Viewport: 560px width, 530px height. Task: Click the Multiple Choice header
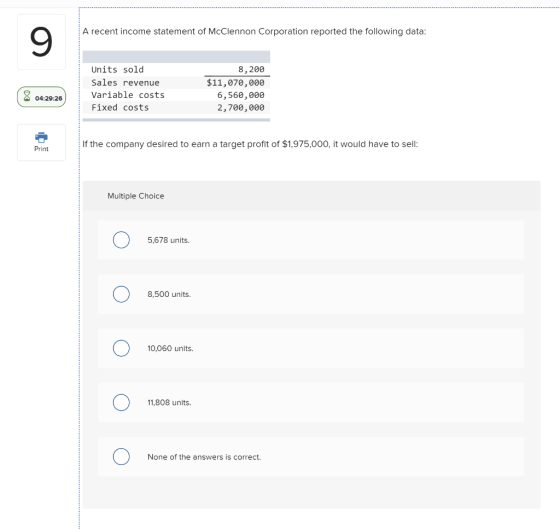tap(136, 196)
